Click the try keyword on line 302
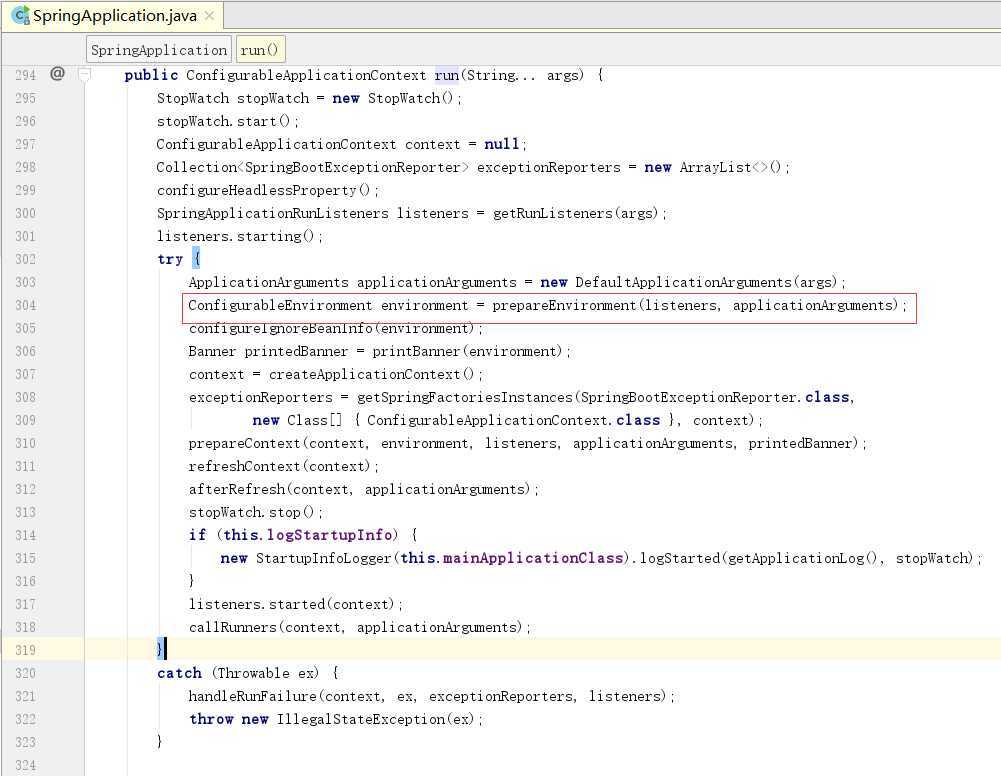1001x776 pixels. tap(170, 260)
